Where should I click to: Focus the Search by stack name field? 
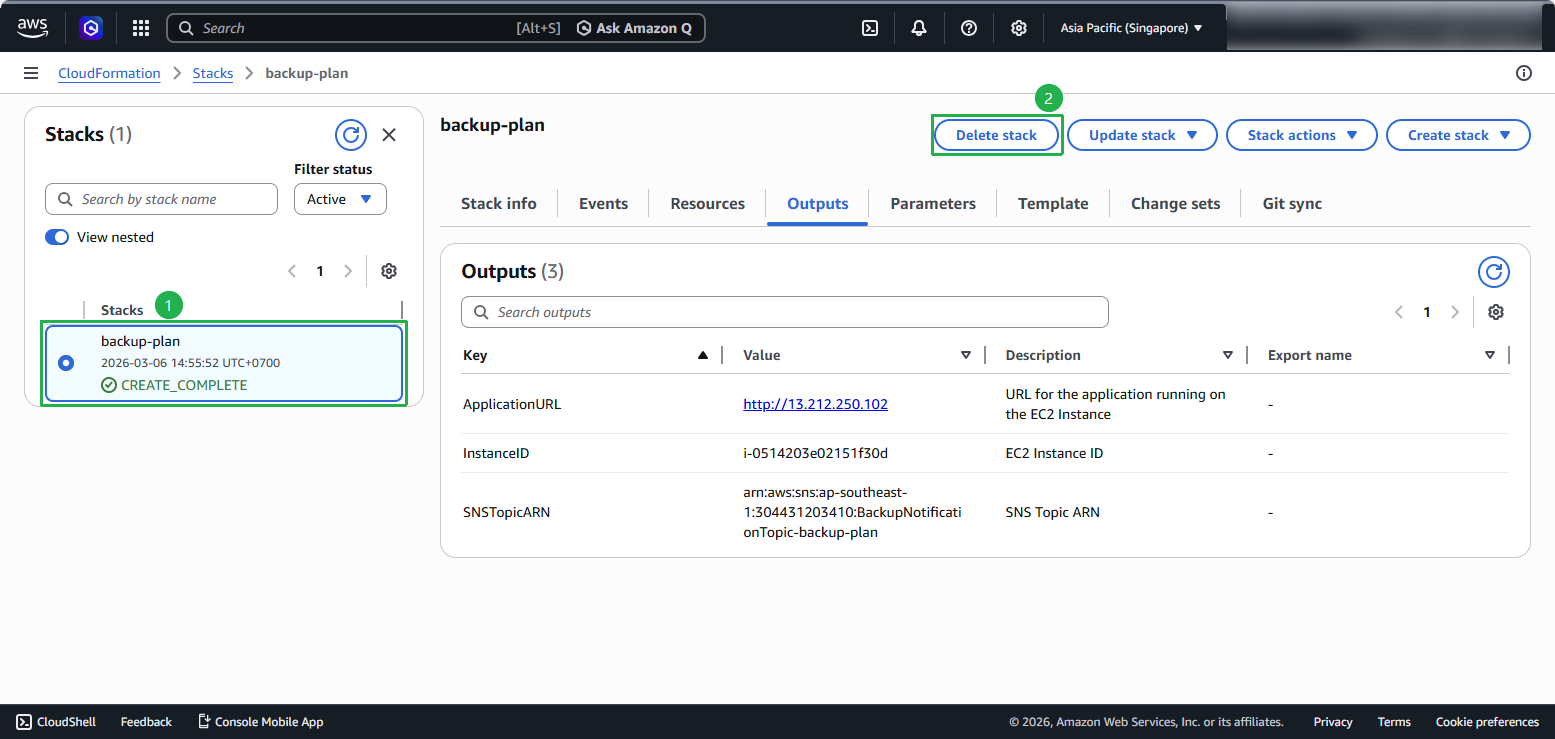[161, 199]
